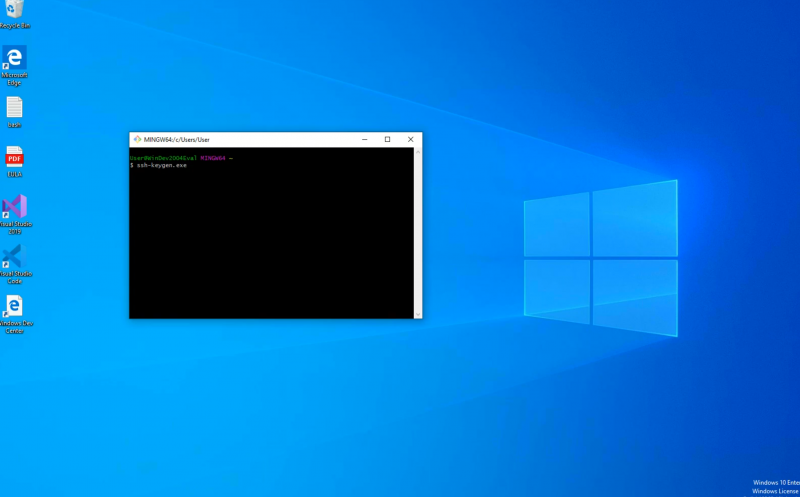
Task: Select the Visual Studio Code desktop shortcut
Action: tap(15, 264)
